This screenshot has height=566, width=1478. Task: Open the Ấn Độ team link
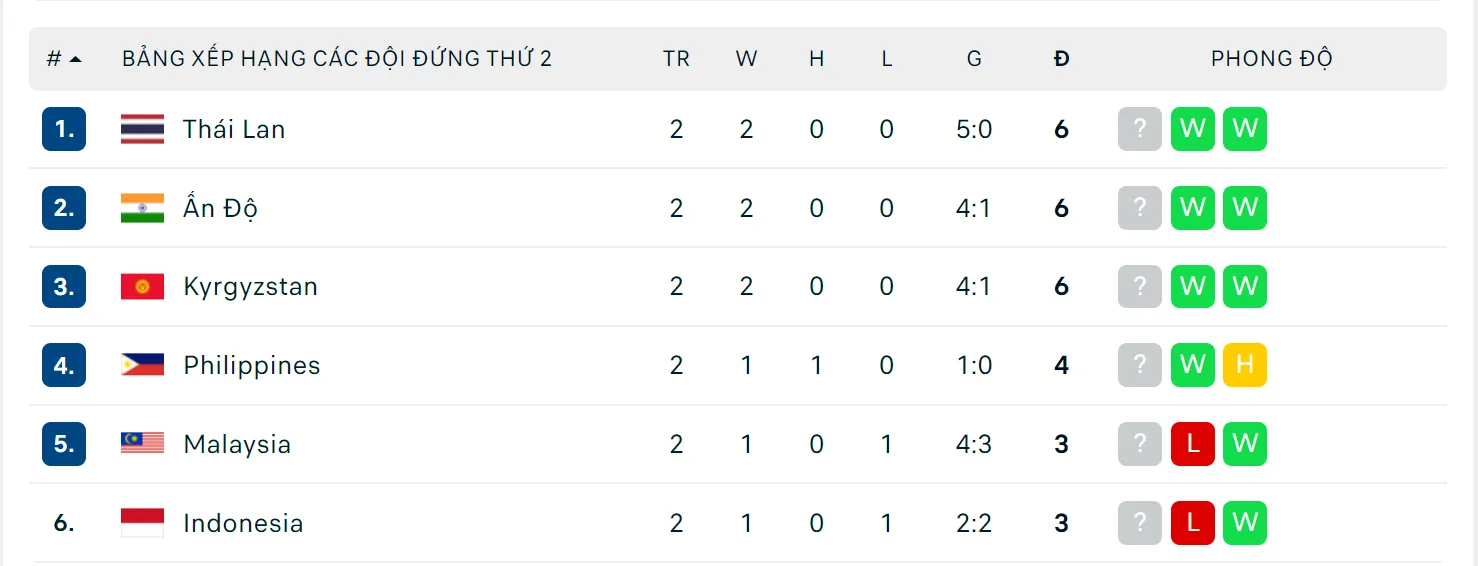pyautogui.click(x=220, y=208)
